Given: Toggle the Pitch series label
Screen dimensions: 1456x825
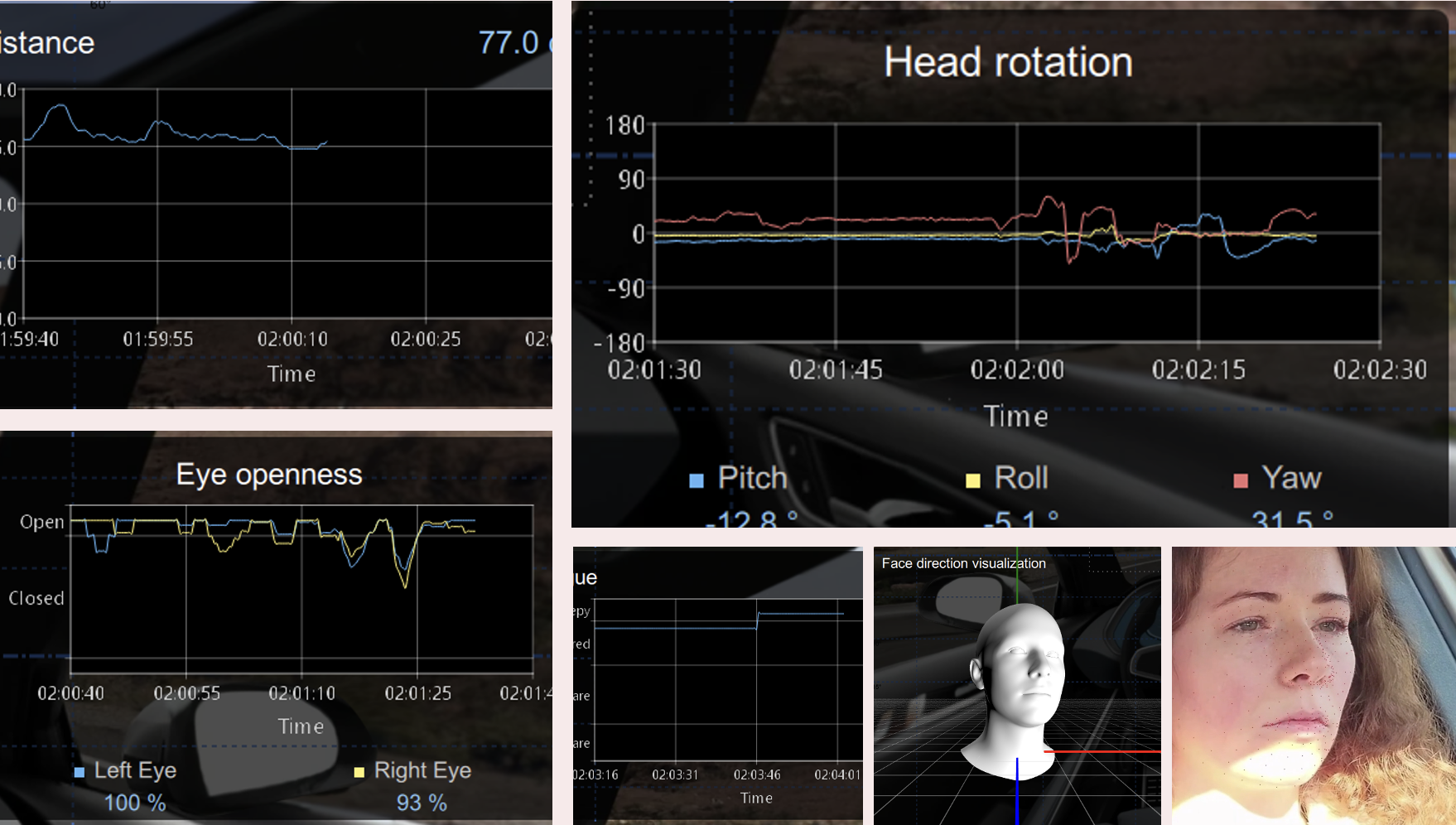Looking at the screenshot, I should point(752,478).
